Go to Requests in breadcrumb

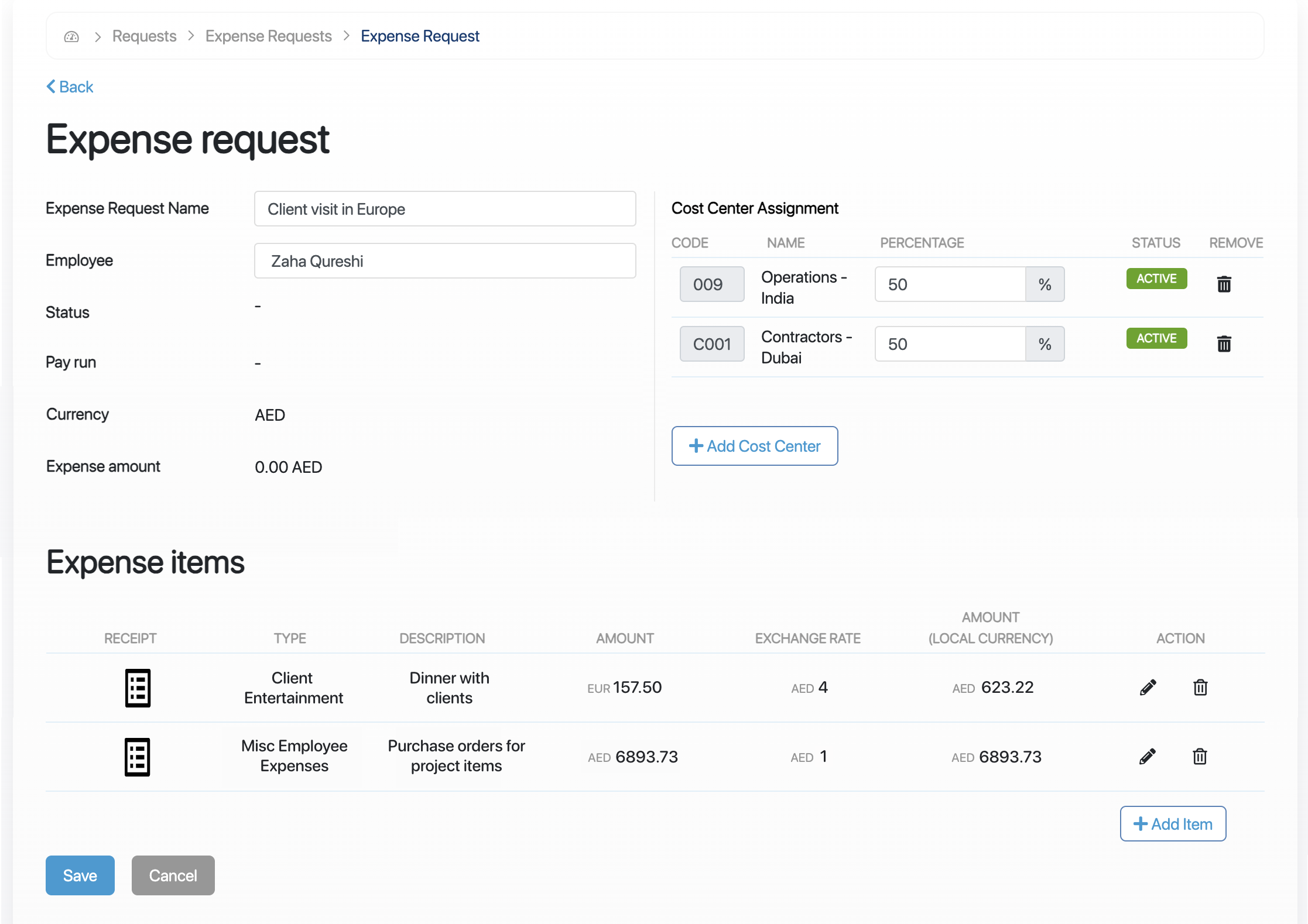pyautogui.click(x=144, y=36)
